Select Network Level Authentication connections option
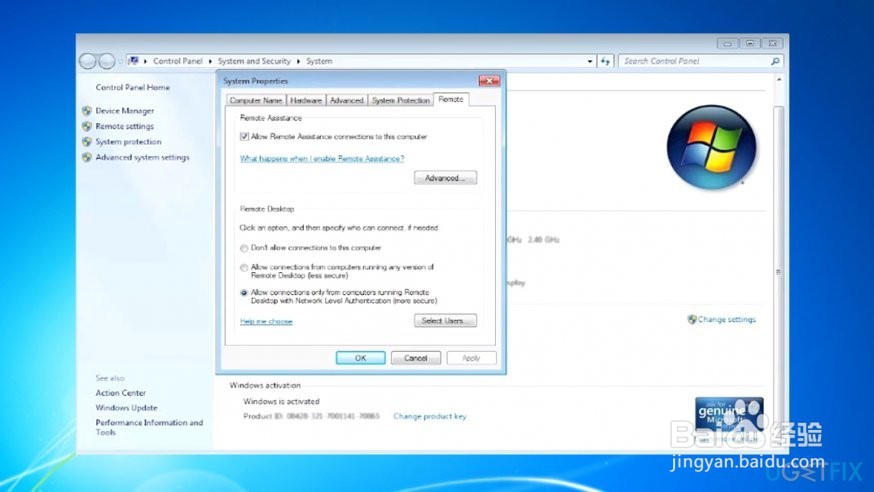Screen dimensions: 874x492 pyautogui.click(x=244, y=293)
